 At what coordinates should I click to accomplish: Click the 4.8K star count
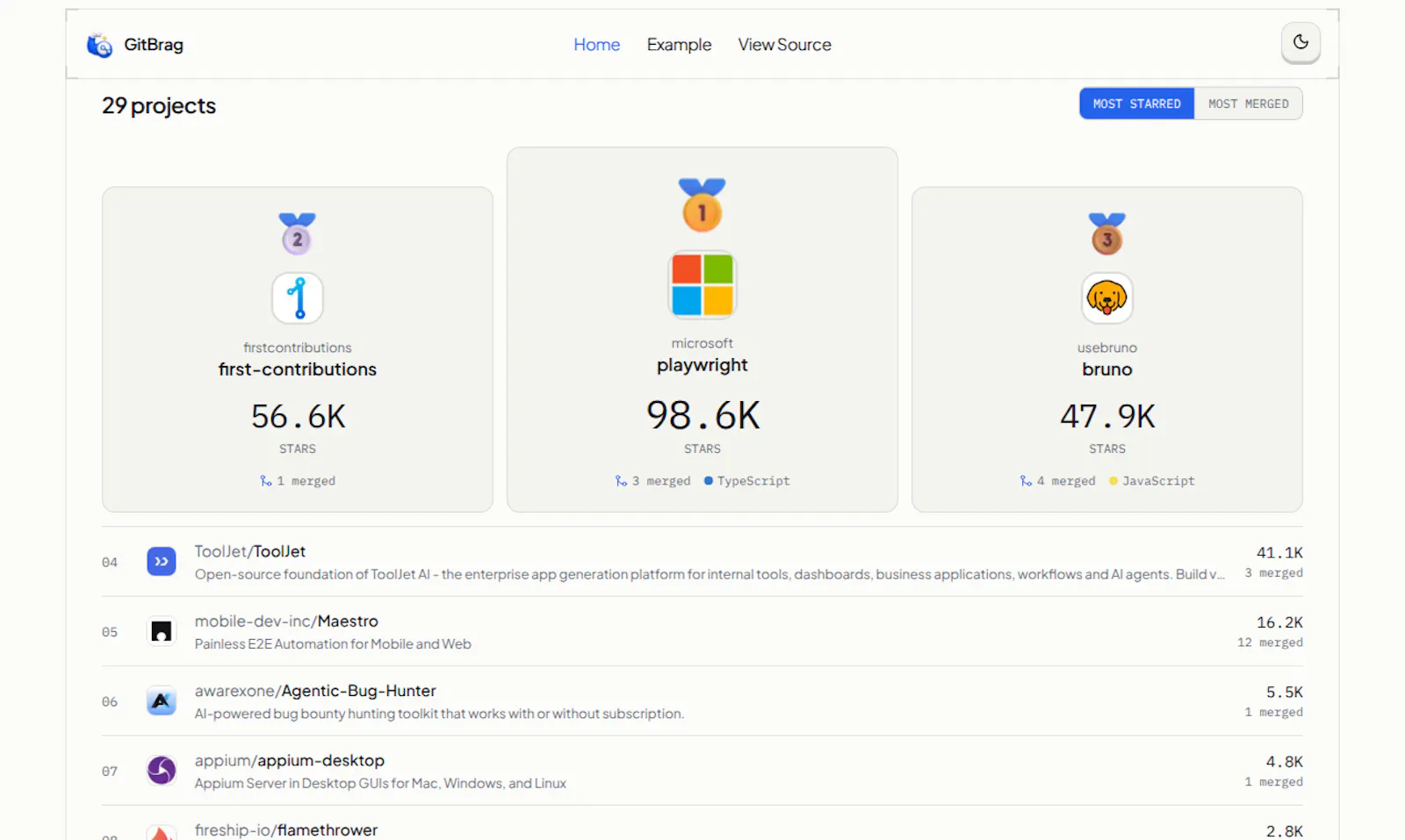click(x=1285, y=762)
